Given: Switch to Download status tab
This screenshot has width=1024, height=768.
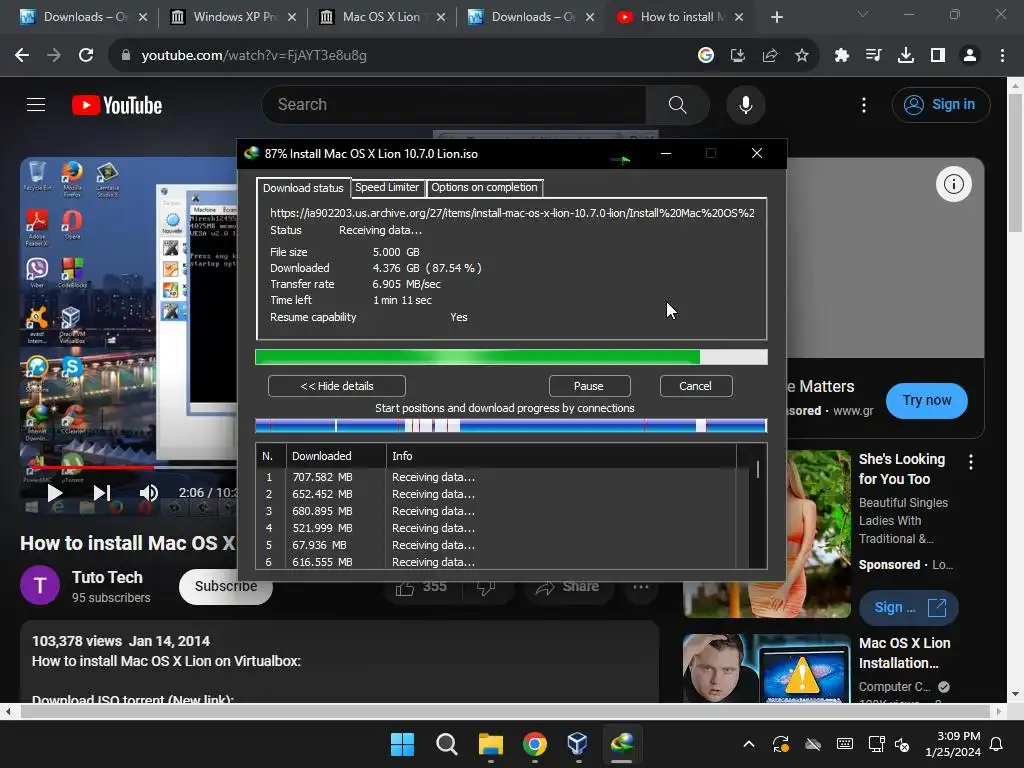Looking at the screenshot, I should [303, 188].
